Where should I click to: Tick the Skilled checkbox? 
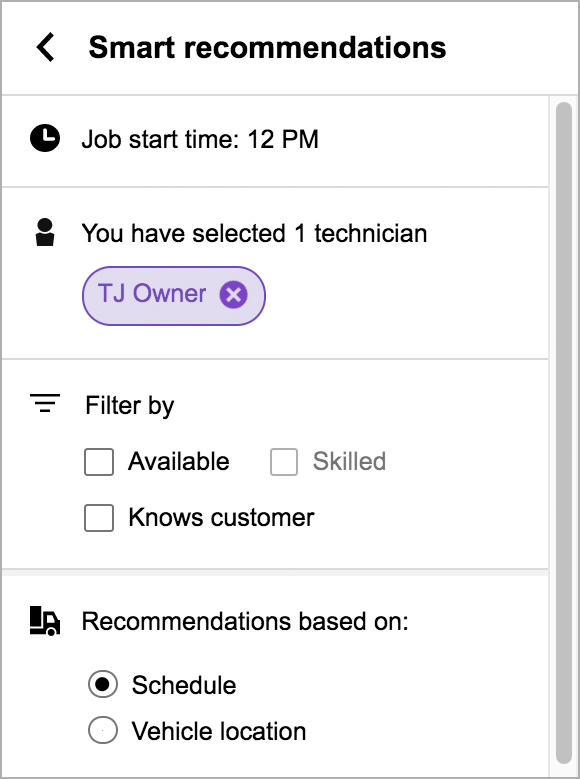(x=284, y=462)
